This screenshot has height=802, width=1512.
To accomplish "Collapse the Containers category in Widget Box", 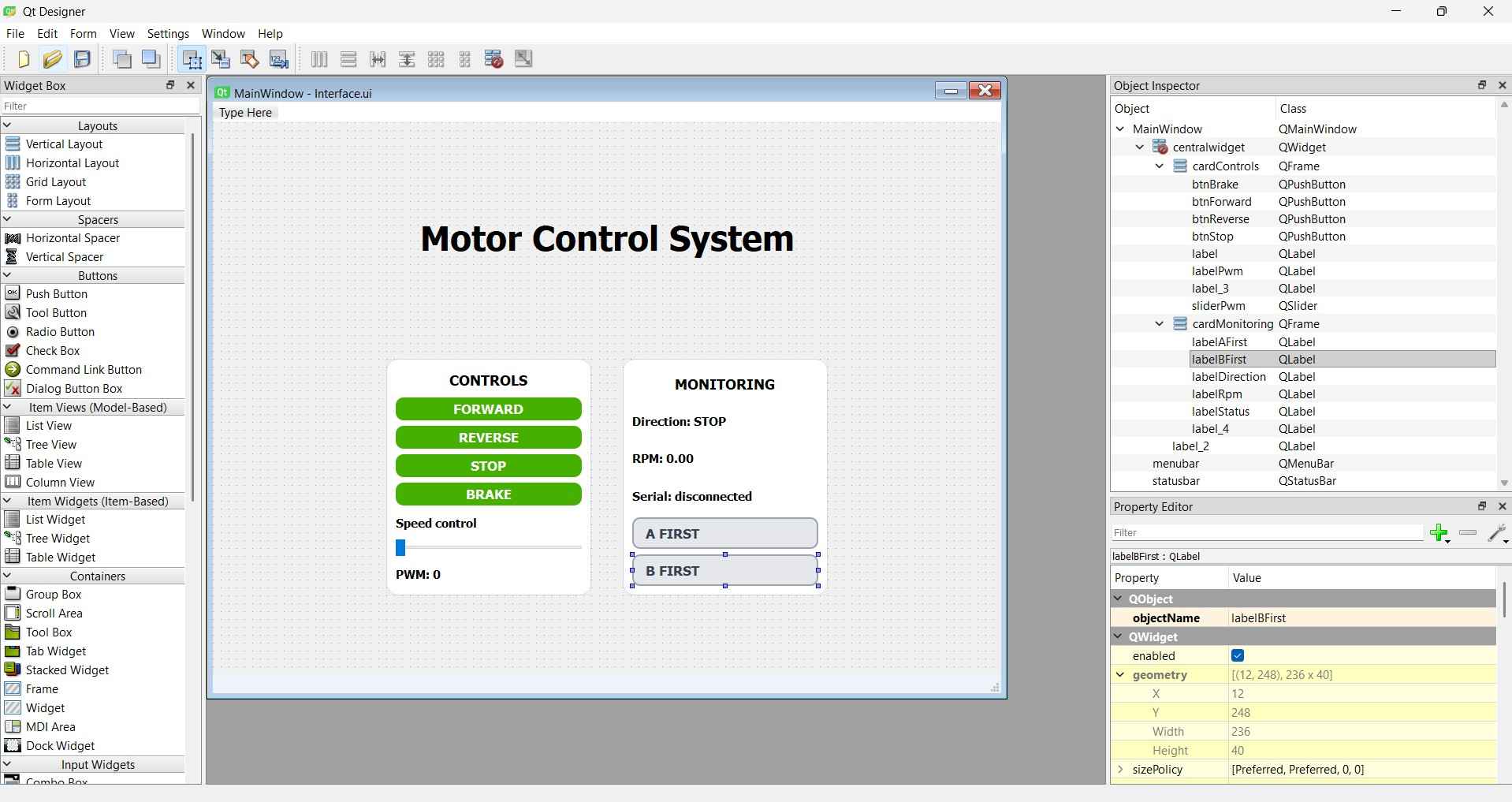I will point(7,576).
